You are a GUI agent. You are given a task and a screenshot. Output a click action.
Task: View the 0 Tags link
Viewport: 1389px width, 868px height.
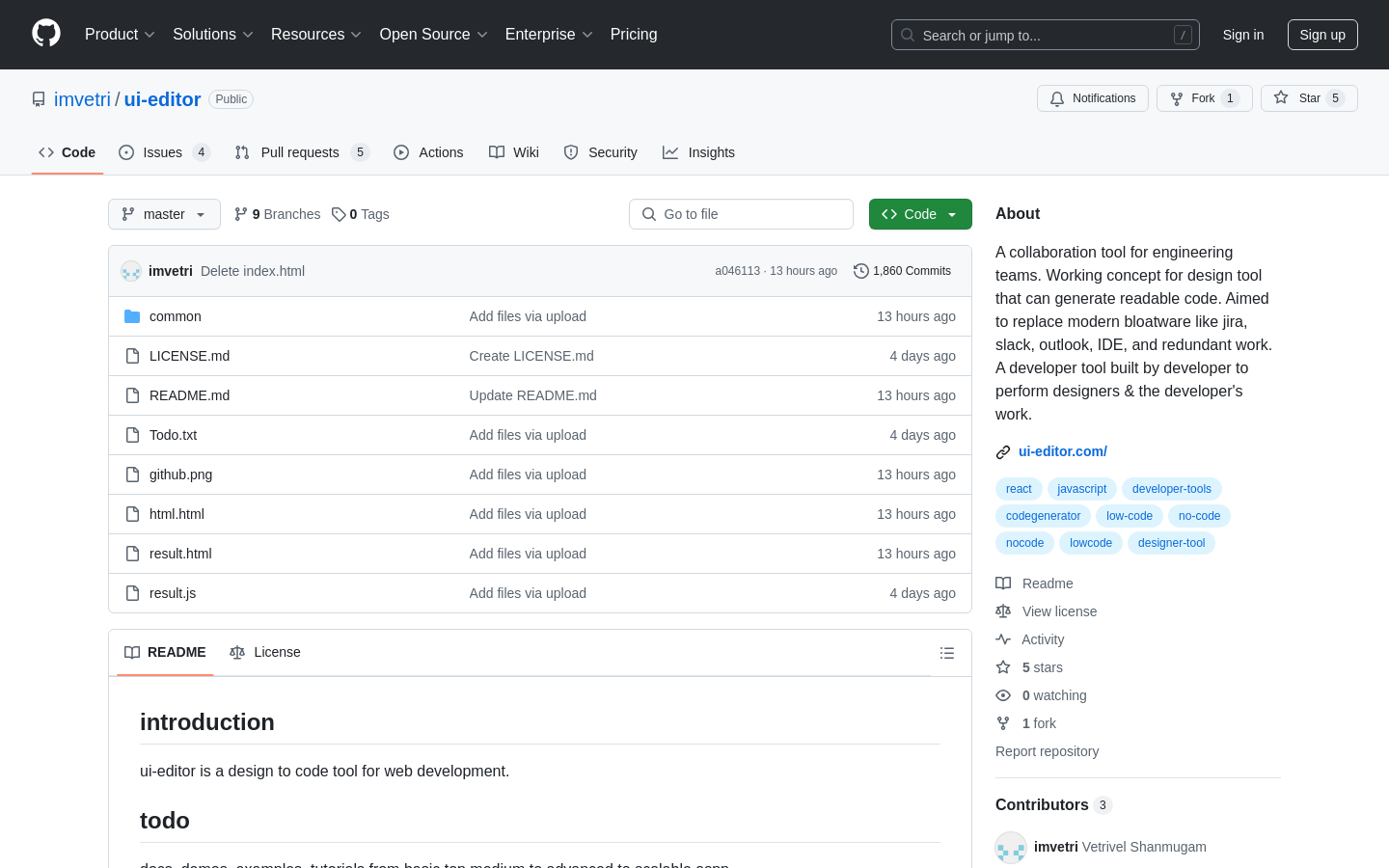tap(360, 214)
